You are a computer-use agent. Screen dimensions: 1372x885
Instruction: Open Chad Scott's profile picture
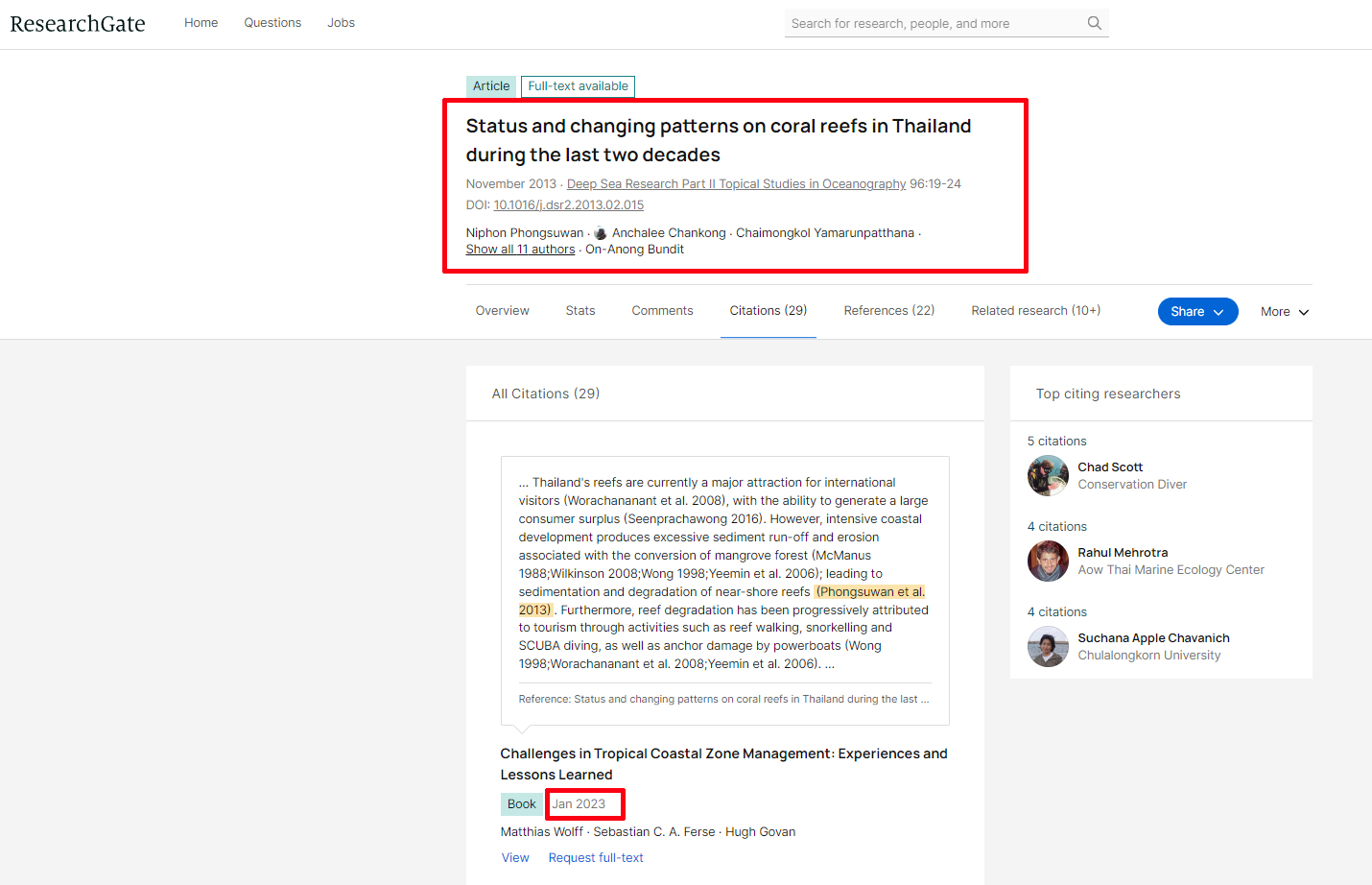(x=1048, y=476)
